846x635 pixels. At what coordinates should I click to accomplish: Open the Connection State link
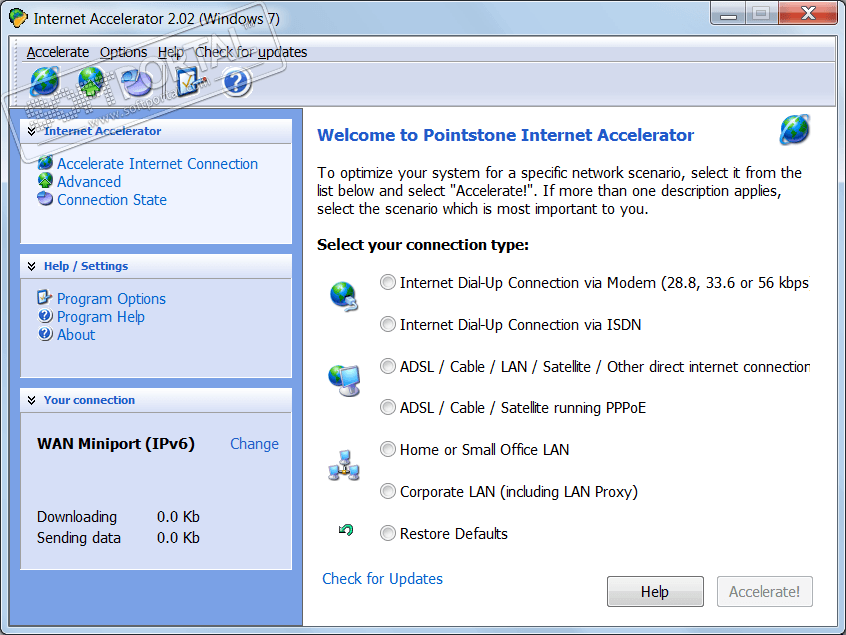(112, 200)
